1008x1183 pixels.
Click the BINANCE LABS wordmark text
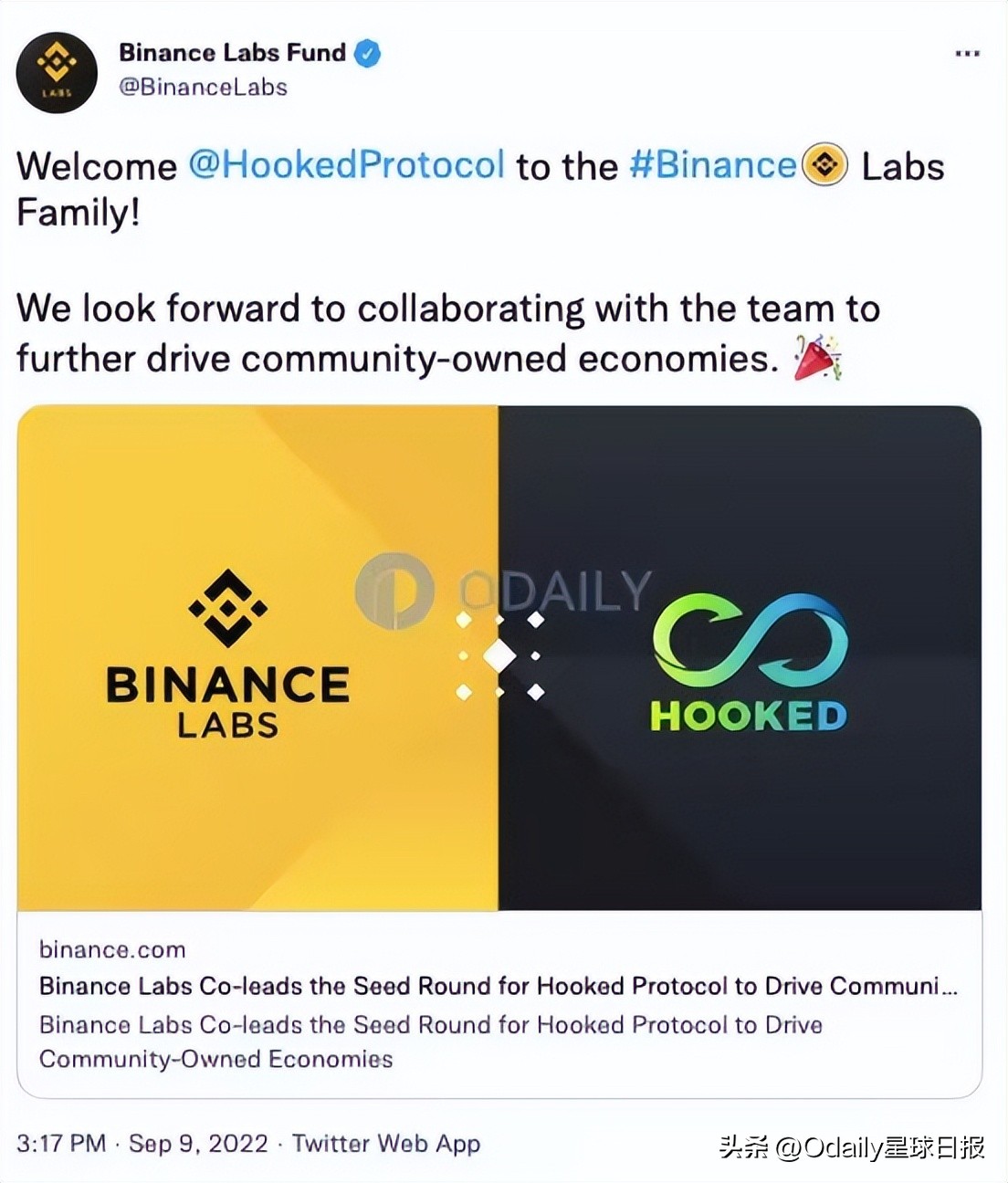pyautogui.click(x=227, y=700)
